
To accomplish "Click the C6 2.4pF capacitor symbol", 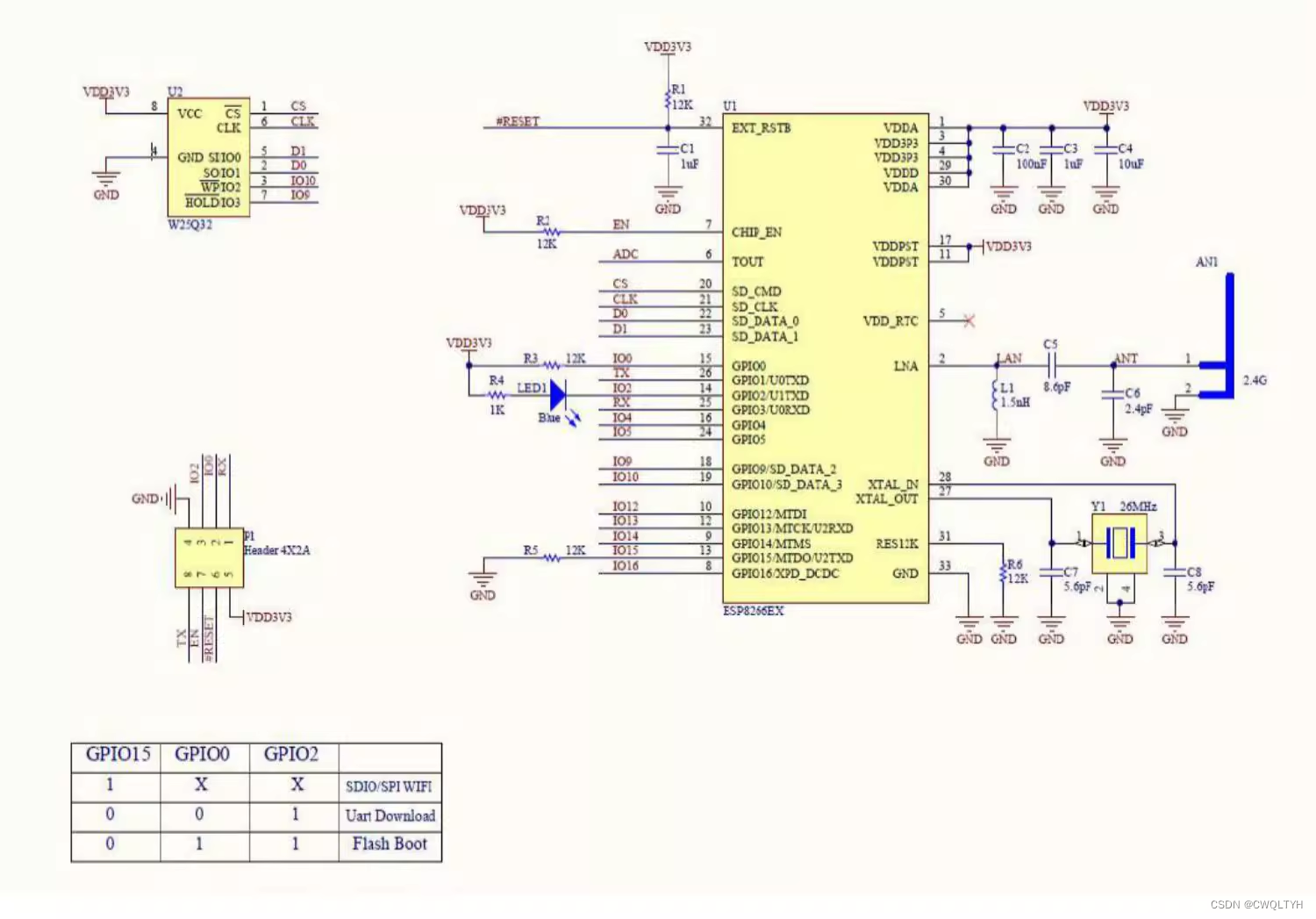I will [1112, 395].
